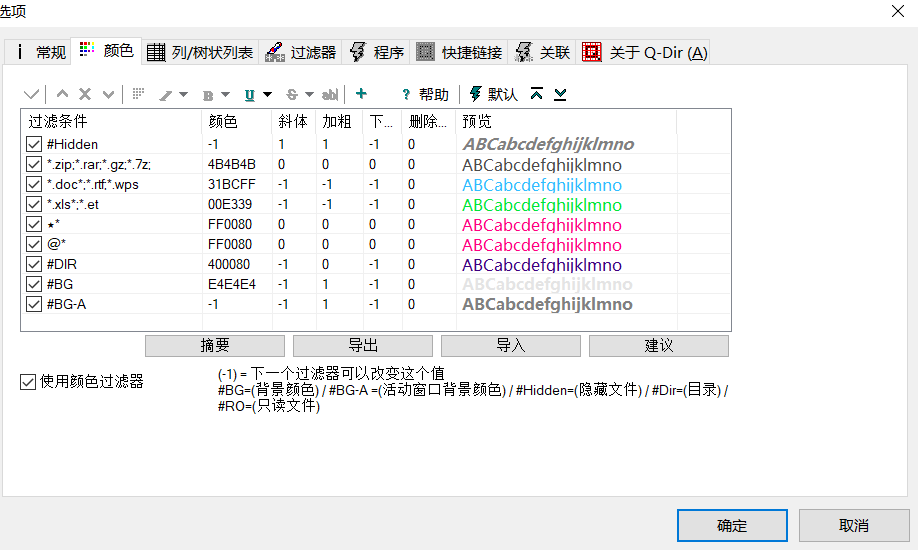Toggle the *.xls*;*.et filter checkbox
The height and width of the screenshot is (550, 918).
tap(34, 204)
